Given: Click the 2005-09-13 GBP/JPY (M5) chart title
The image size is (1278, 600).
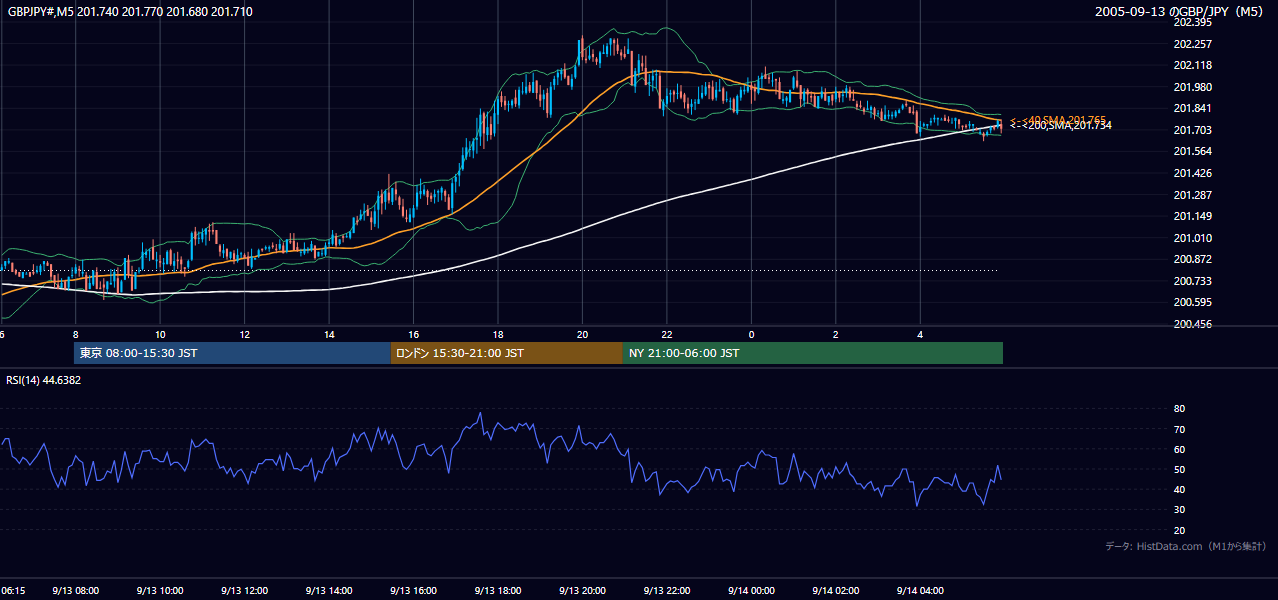Looking at the screenshot, I should pos(1181,11).
